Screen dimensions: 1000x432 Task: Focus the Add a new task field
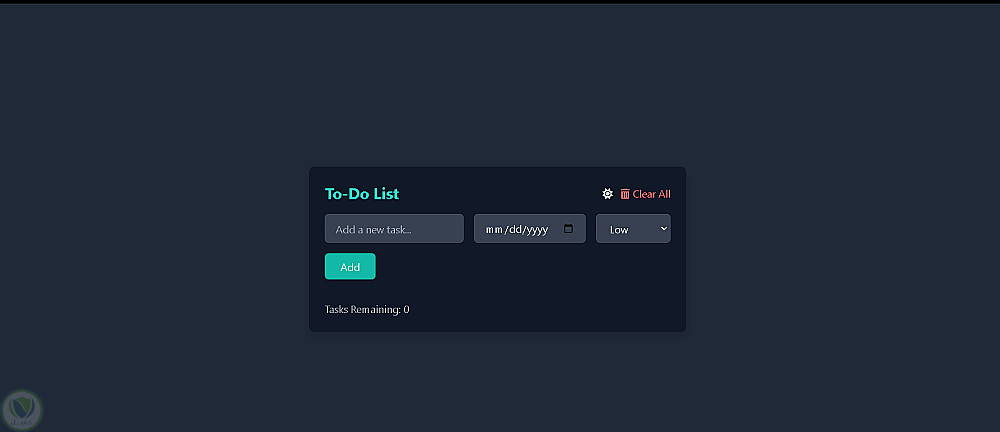click(394, 229)
